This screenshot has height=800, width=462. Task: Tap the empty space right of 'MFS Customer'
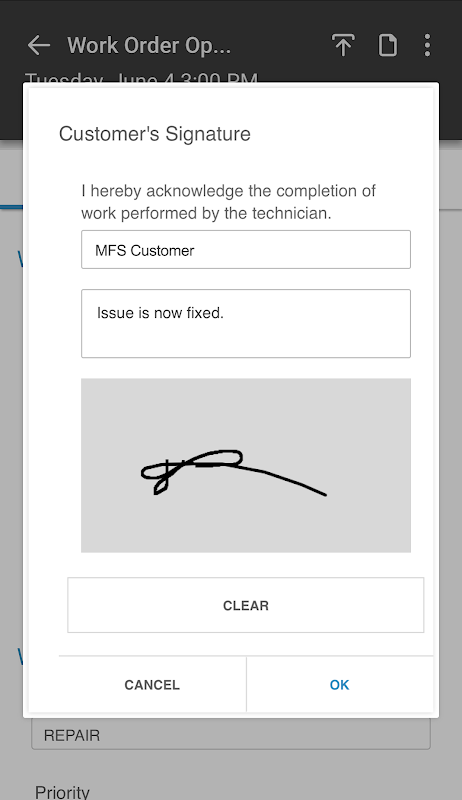click(301, 250)
